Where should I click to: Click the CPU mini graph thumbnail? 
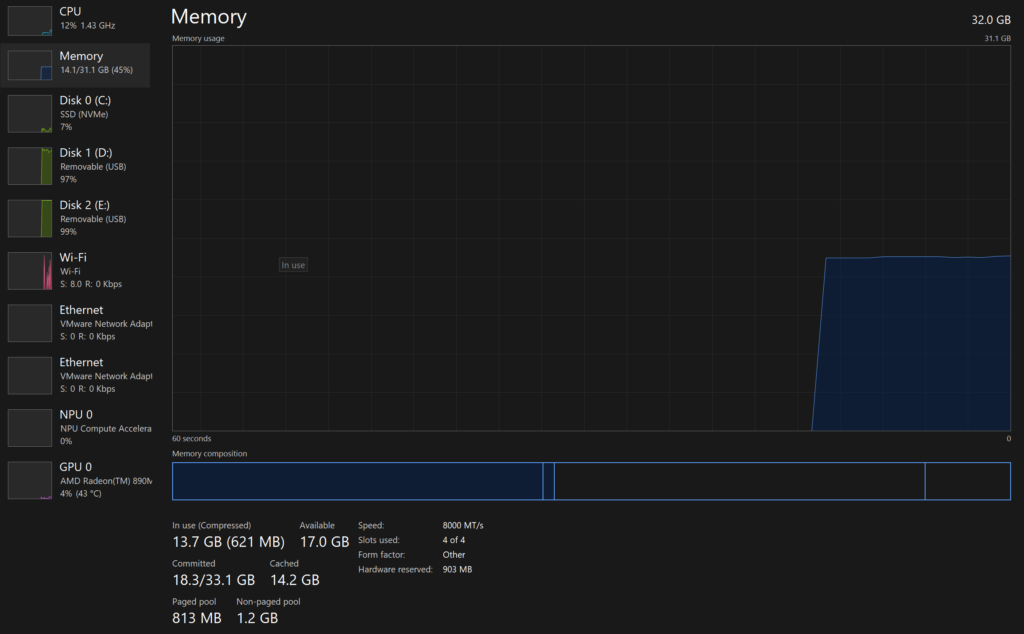pyautogui.click(x=30, y=20)
